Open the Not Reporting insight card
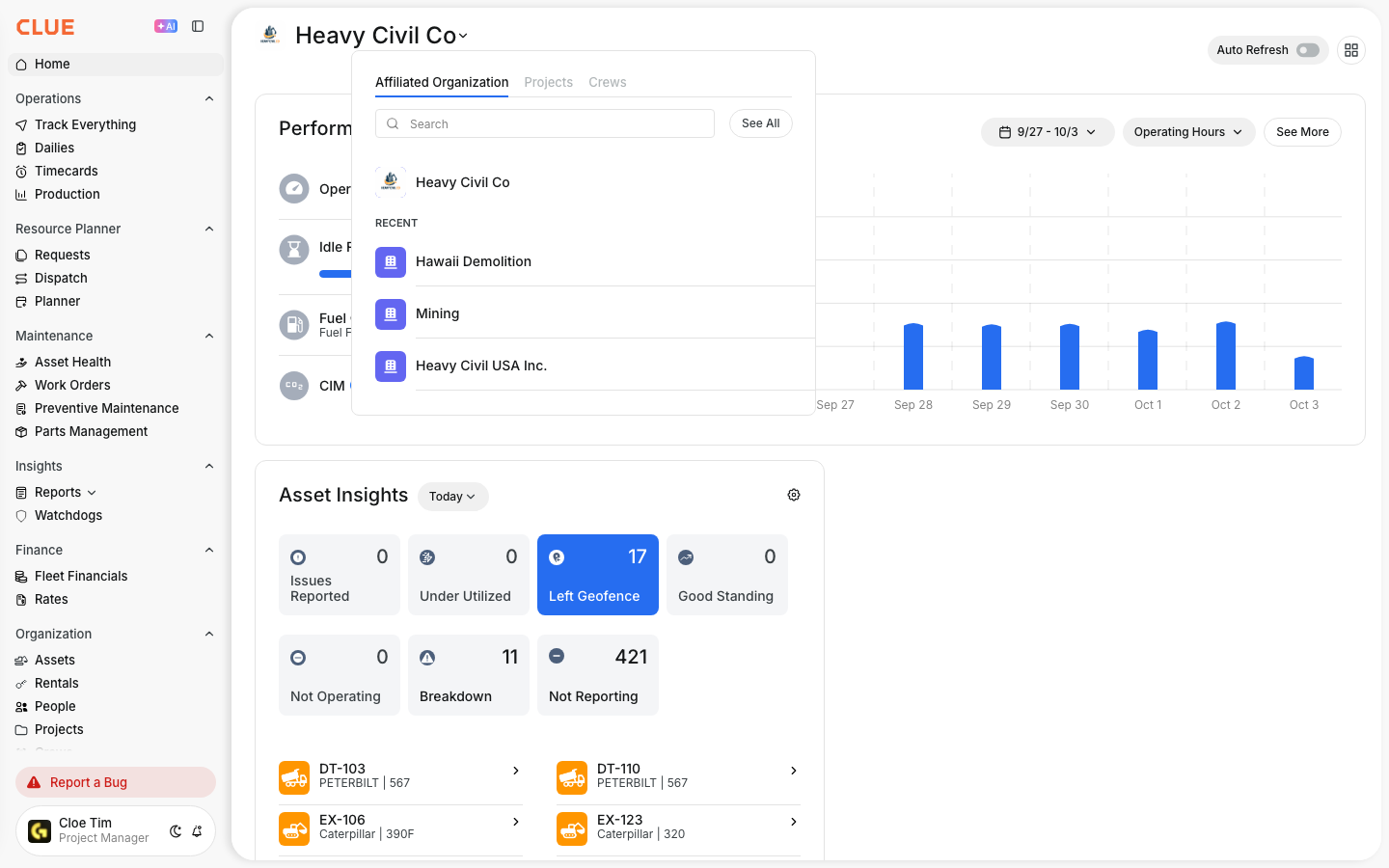The image size is (1389, 868). click(598, 675)
